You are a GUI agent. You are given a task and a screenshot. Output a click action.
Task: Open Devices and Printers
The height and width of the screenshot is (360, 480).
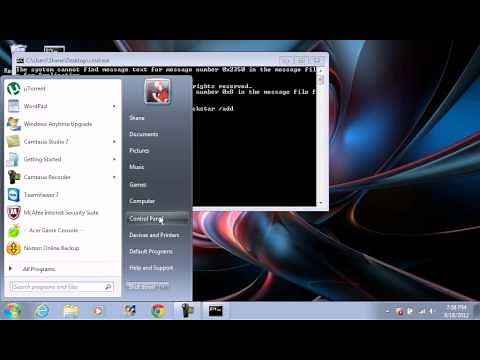click(x=154, y=235)
